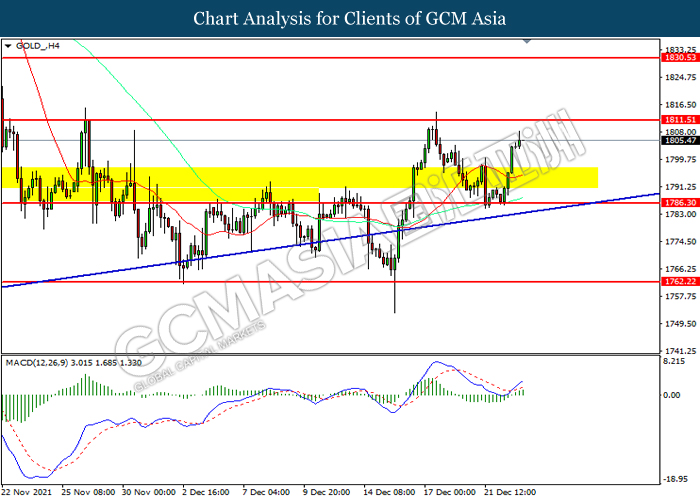The image size is (700, 500).
Task: Select the blue ascending trendline
Action: tap(330, 240)
